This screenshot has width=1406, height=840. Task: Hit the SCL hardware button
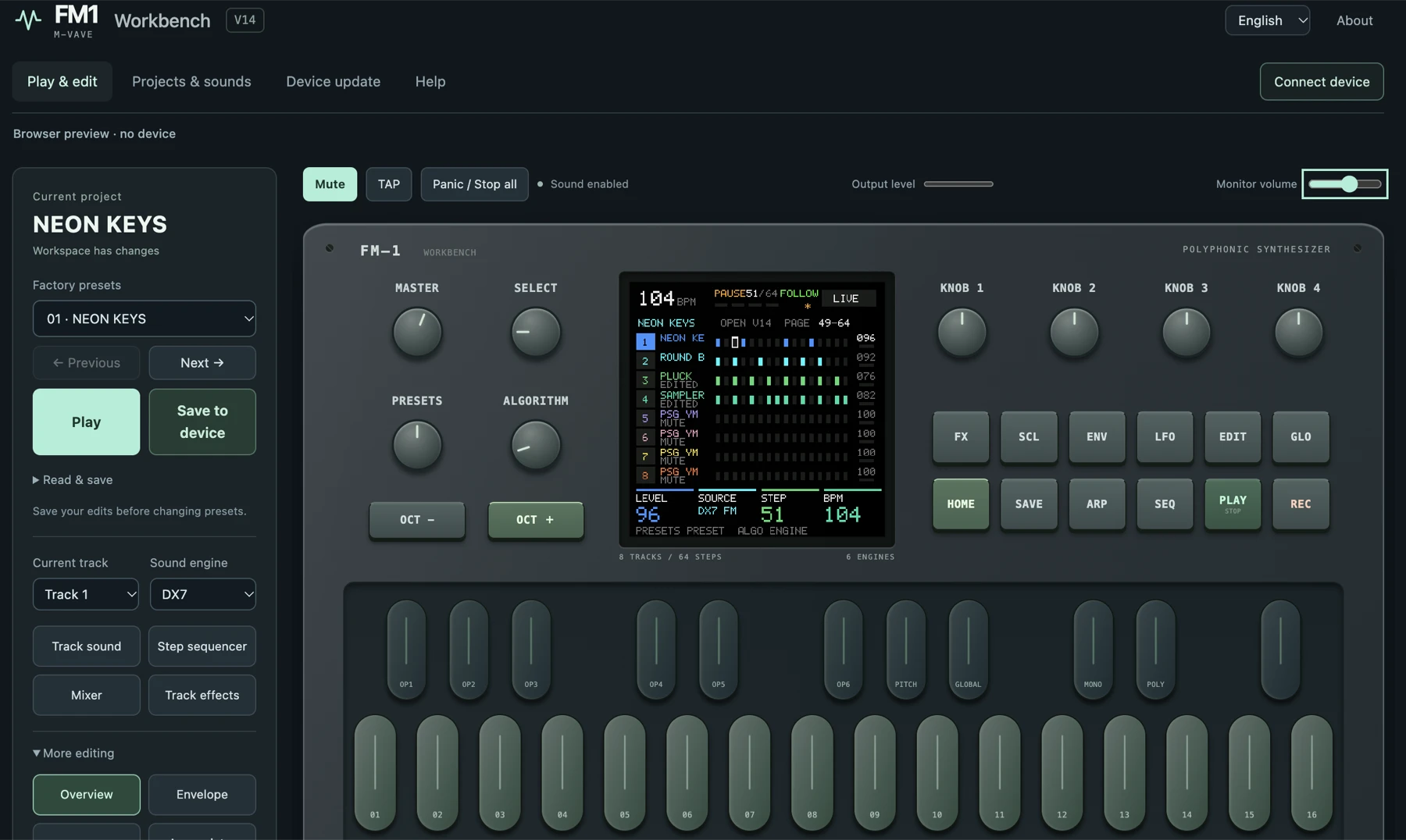coord(1029,436)
